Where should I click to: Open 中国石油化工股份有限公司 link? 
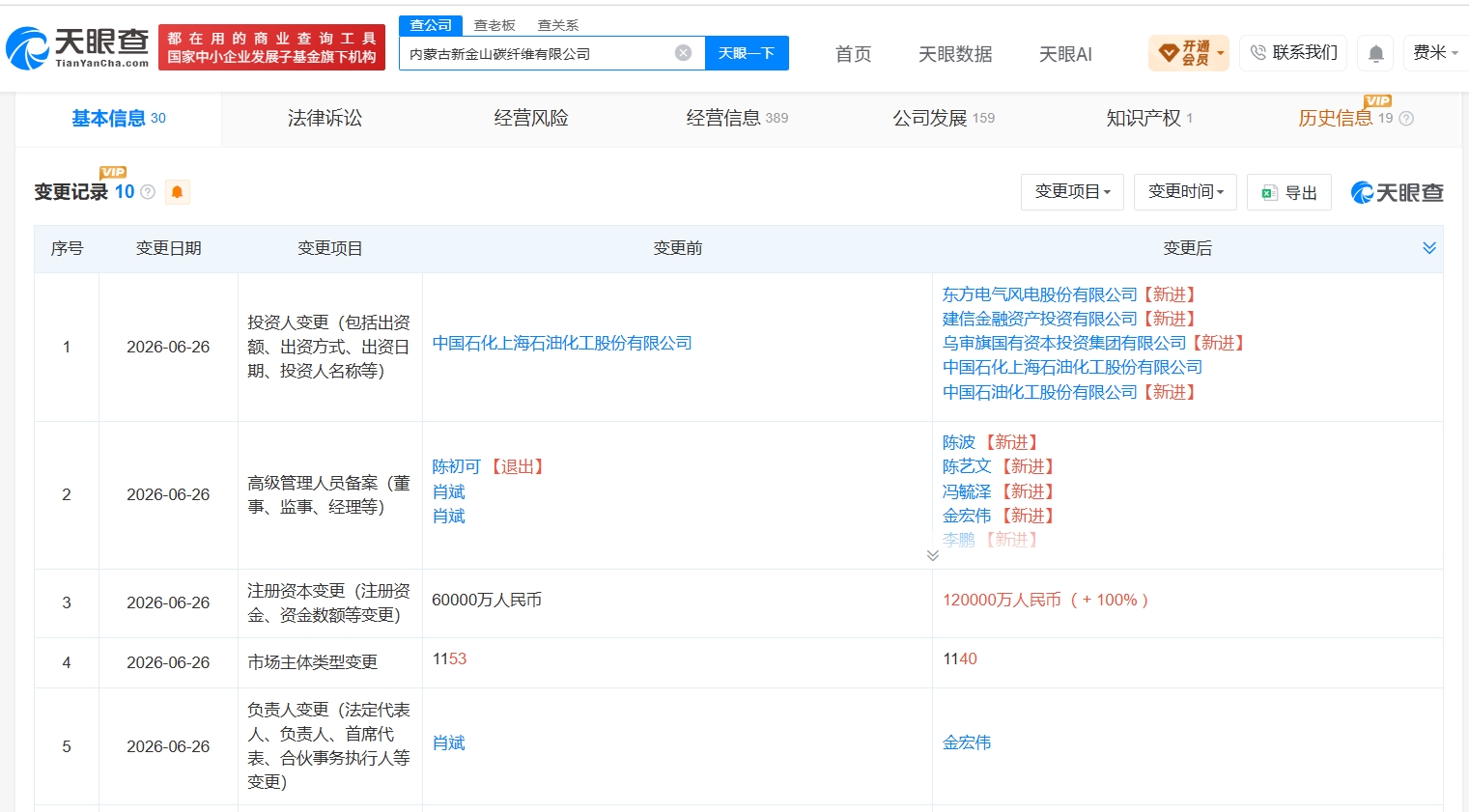(x=1040, y=392)
